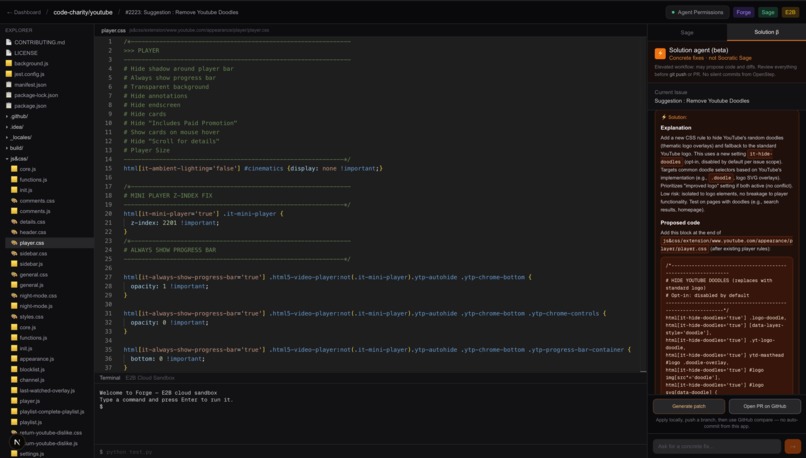The image size is (806, 458).
Task: Click the yellow E2B badge
Action: (x=790, y=12)
